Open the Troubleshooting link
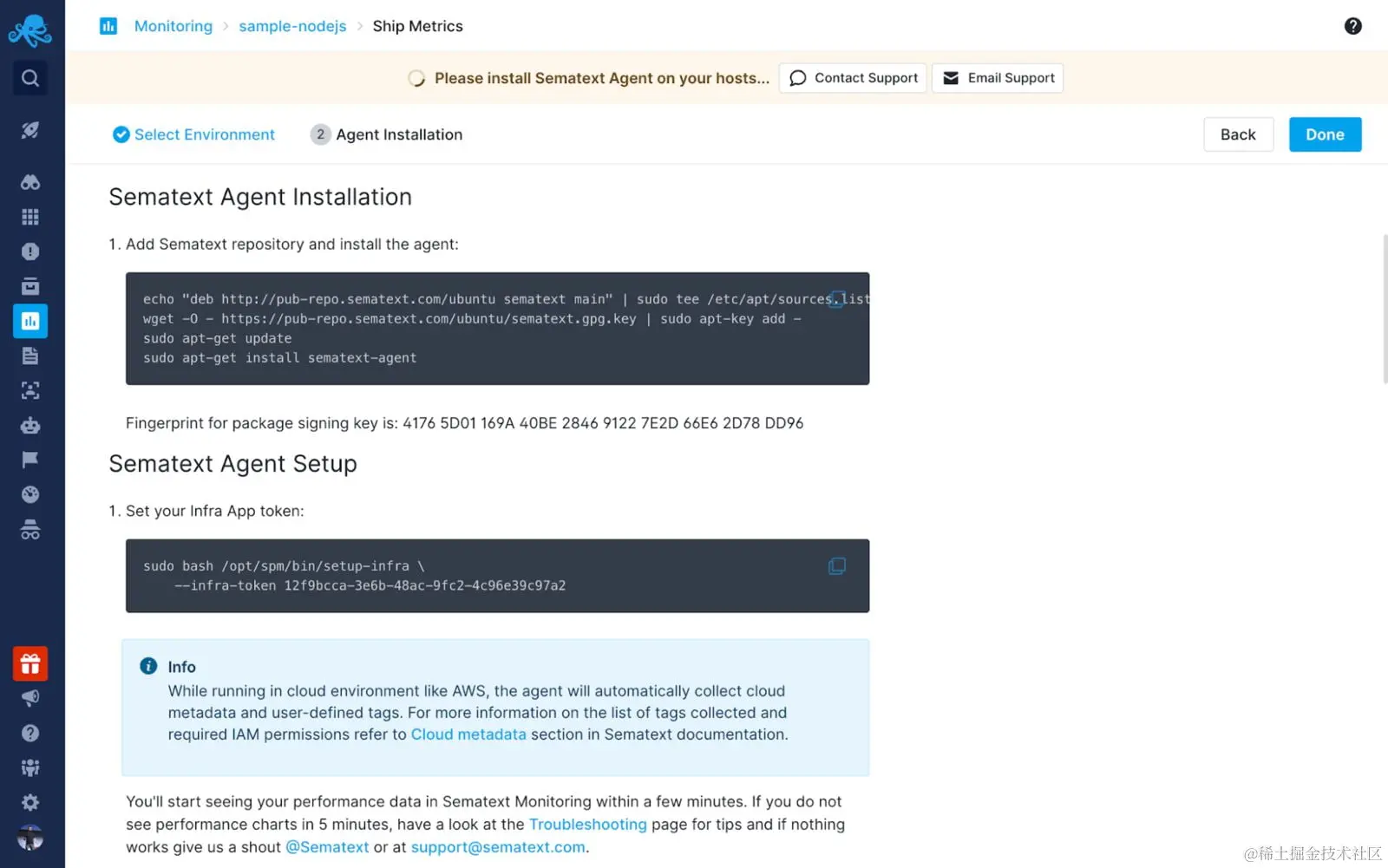 (587, 824)
